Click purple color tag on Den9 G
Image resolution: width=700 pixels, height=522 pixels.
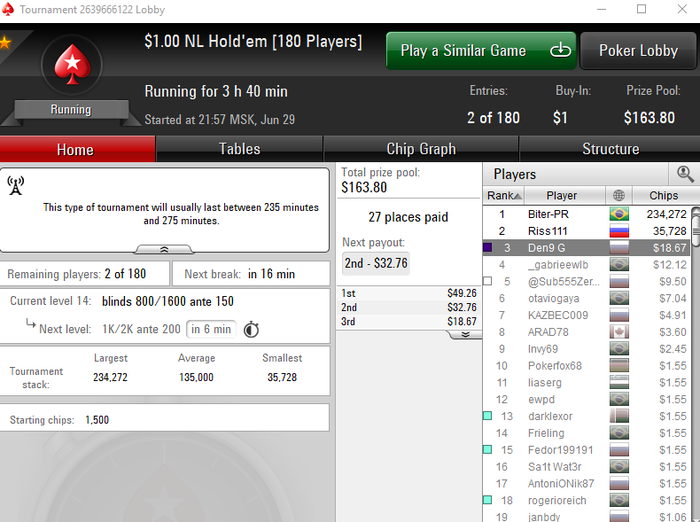point(488,247)
